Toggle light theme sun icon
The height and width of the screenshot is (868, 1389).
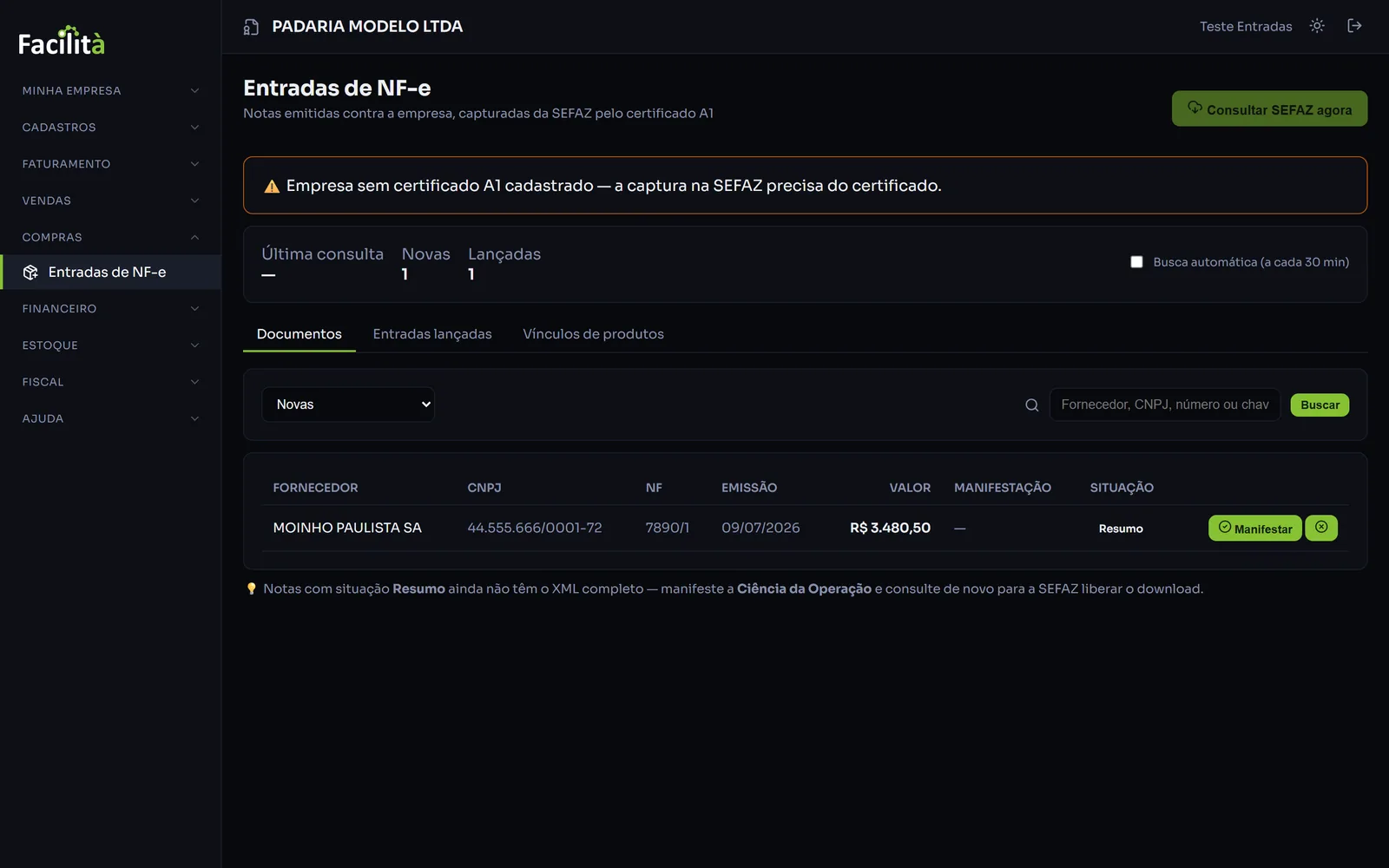point(1317,26)
